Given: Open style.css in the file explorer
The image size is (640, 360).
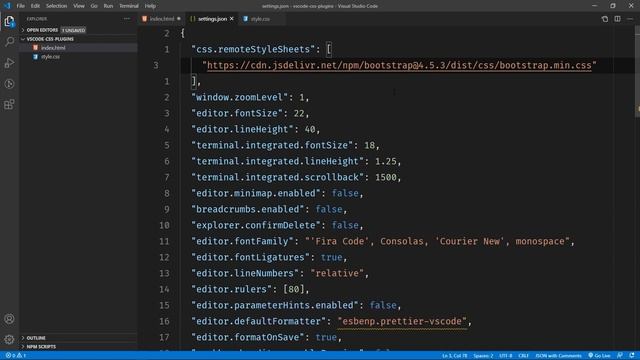Looking at the screenshot, I should click(x=50, y=57).
